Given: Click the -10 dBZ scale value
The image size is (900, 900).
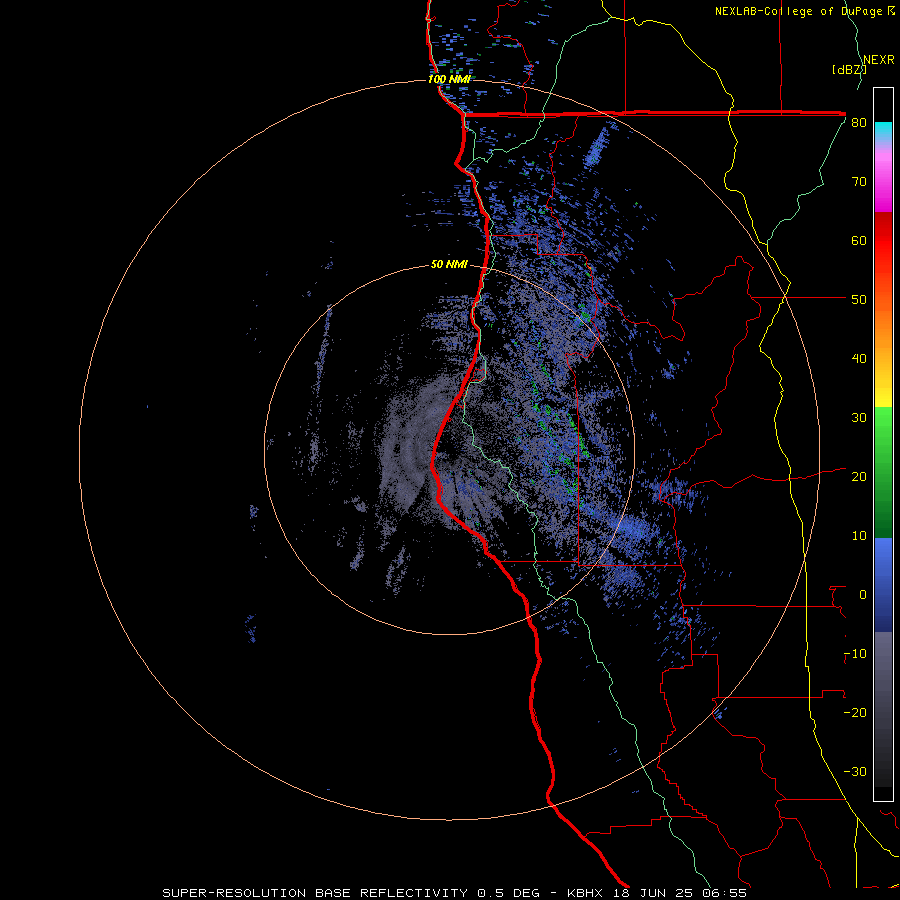Looking at the screenshot, I should pos(855,654).
